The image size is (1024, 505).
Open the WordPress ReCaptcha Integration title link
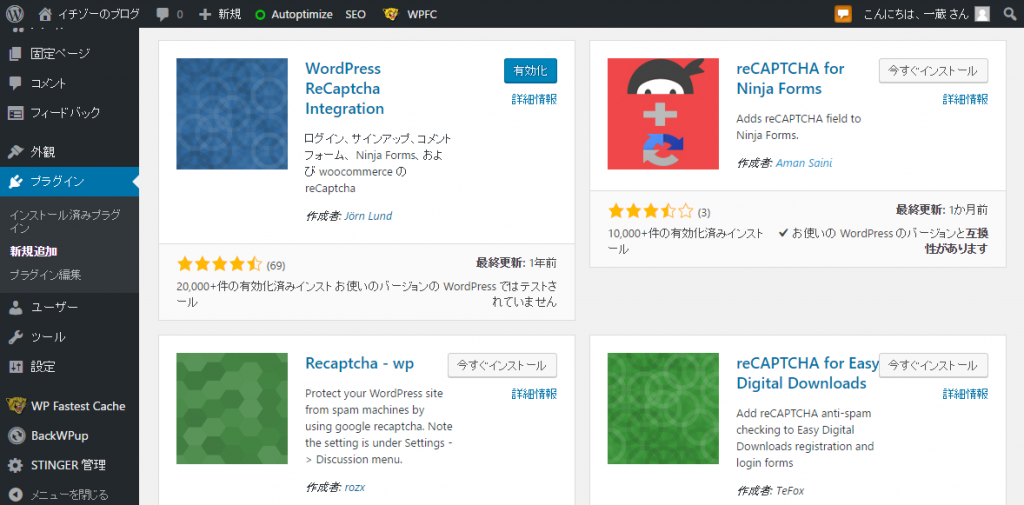344,88
